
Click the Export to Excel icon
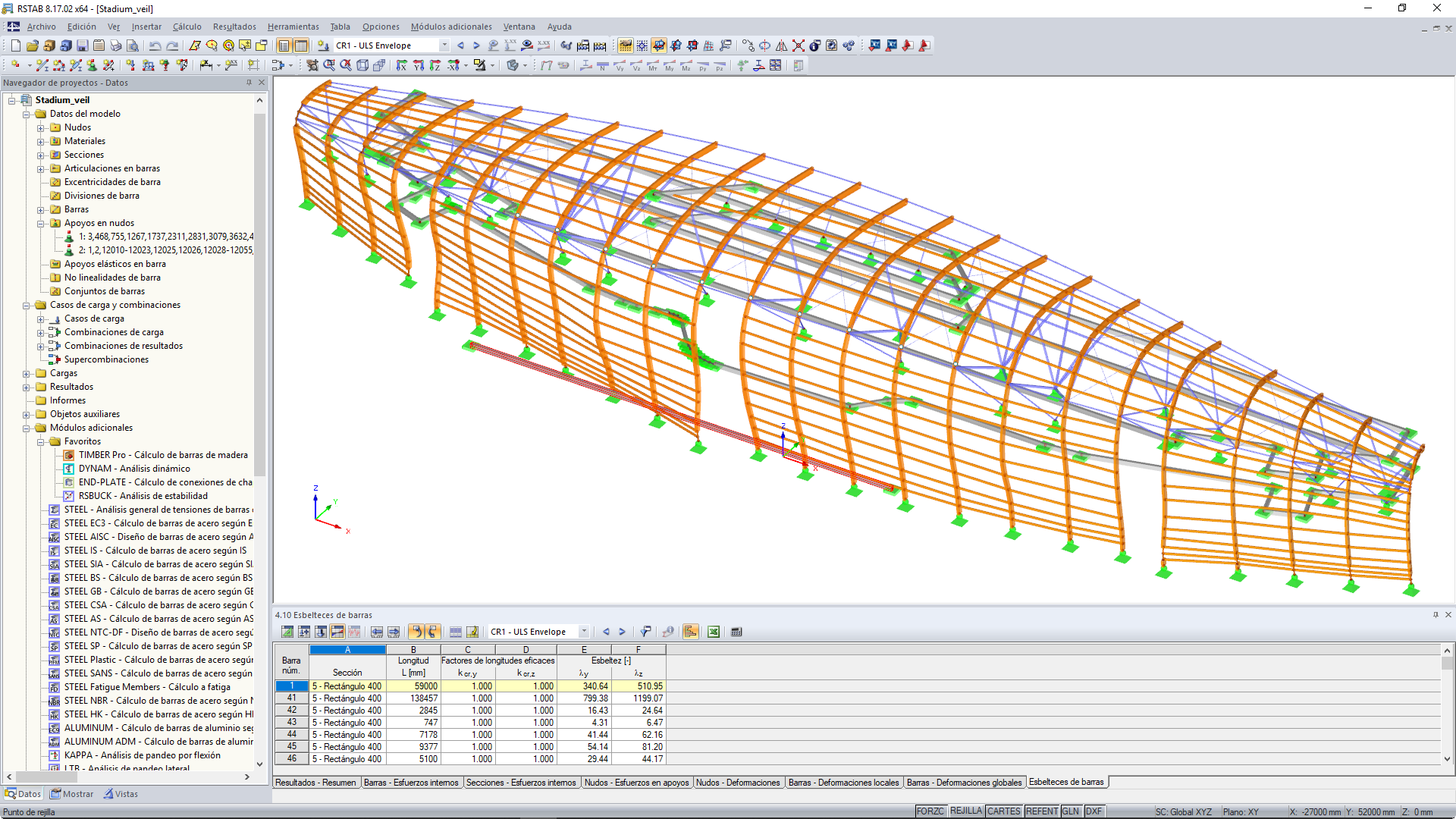tap(714, 632)
